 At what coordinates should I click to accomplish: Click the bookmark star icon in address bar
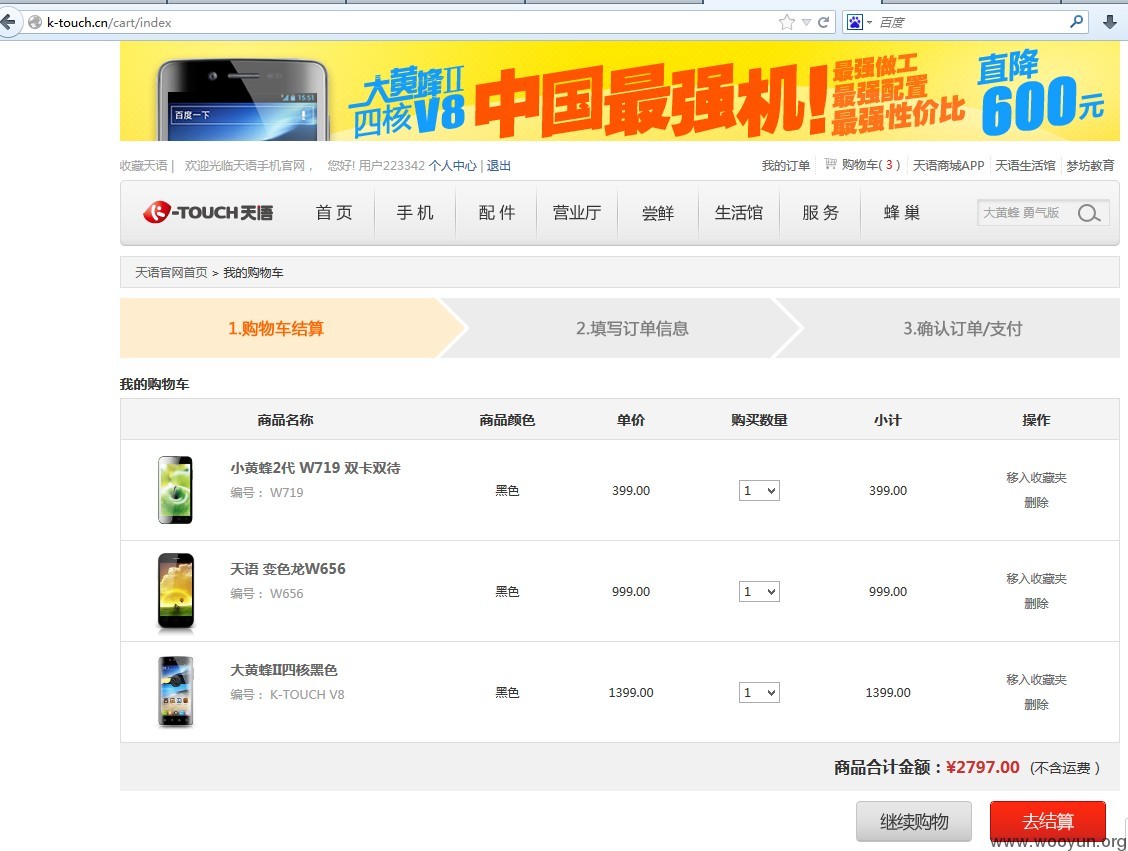click(786, 22)
